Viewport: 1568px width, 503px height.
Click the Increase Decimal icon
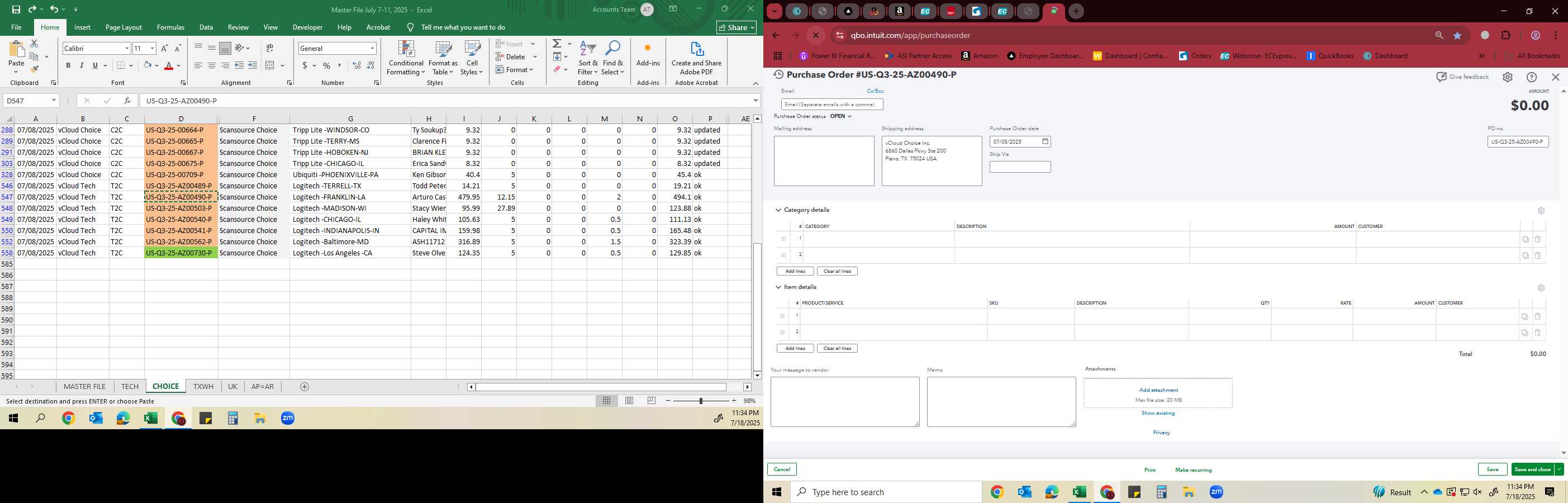[x=357, y=66]
